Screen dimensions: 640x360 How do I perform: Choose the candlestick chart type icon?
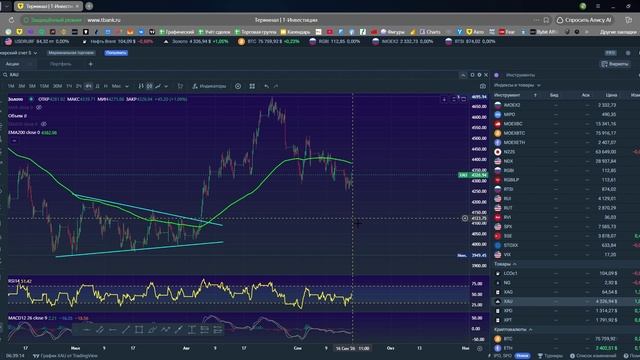tap(149, 86)
